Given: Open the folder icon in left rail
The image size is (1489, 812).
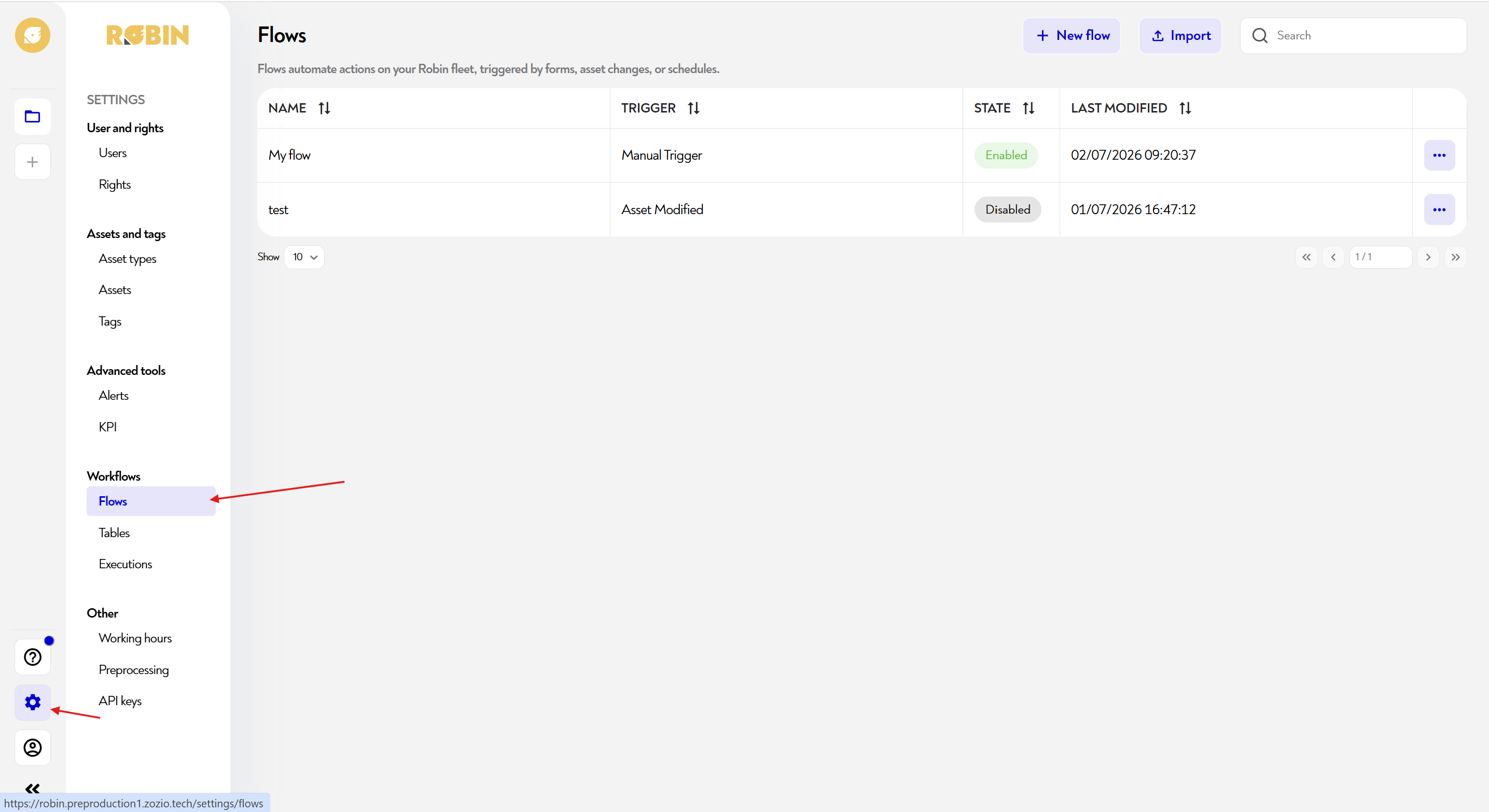Looking at the screenshot, I should click(32, 117).
